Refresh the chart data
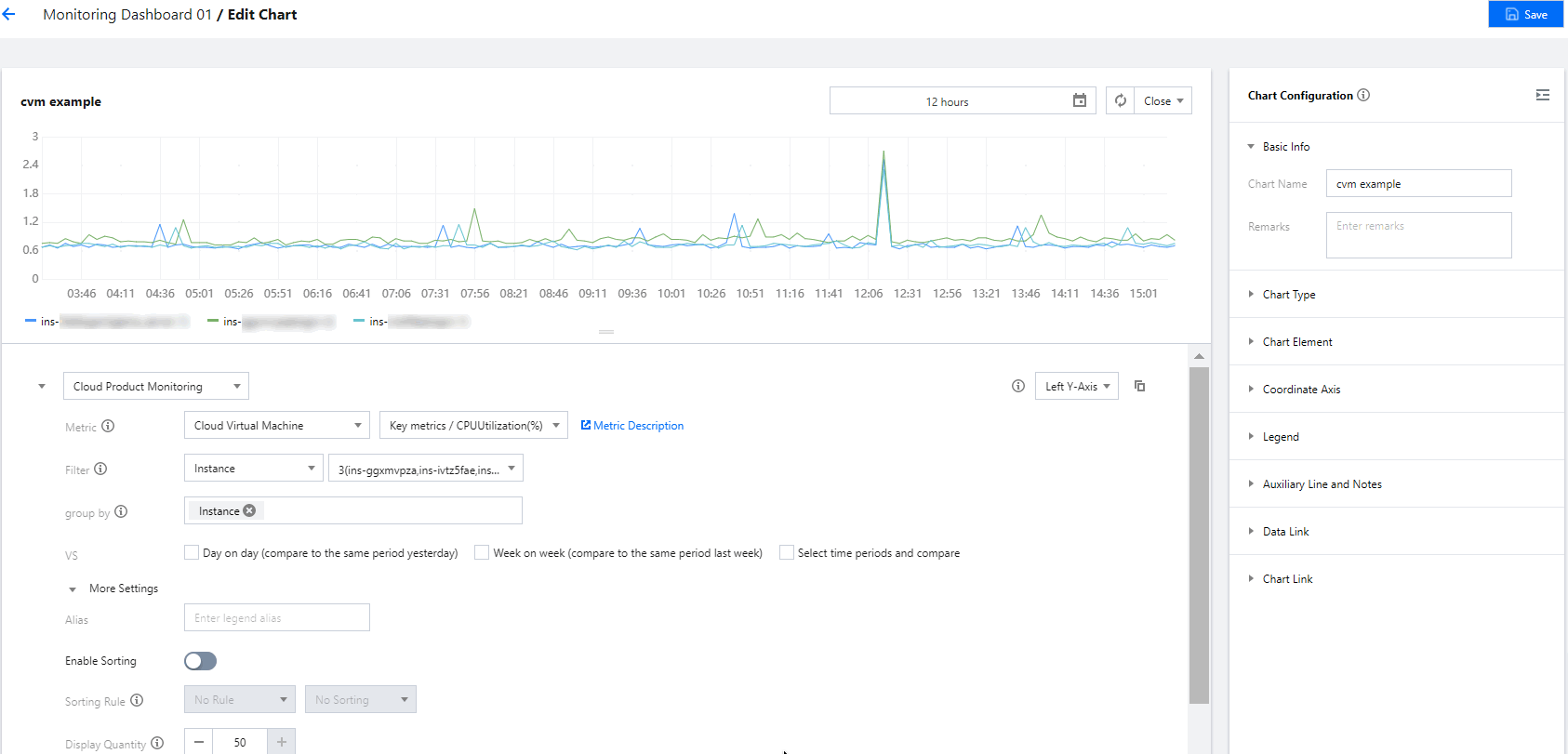This screenshot has width=1568, height=754. (x=1121, y=100)
